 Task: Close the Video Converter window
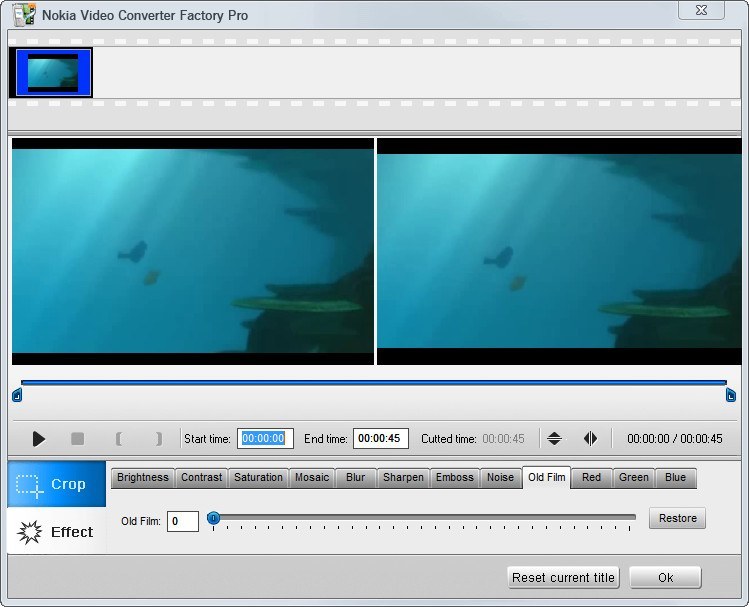[x=701, y=10]
